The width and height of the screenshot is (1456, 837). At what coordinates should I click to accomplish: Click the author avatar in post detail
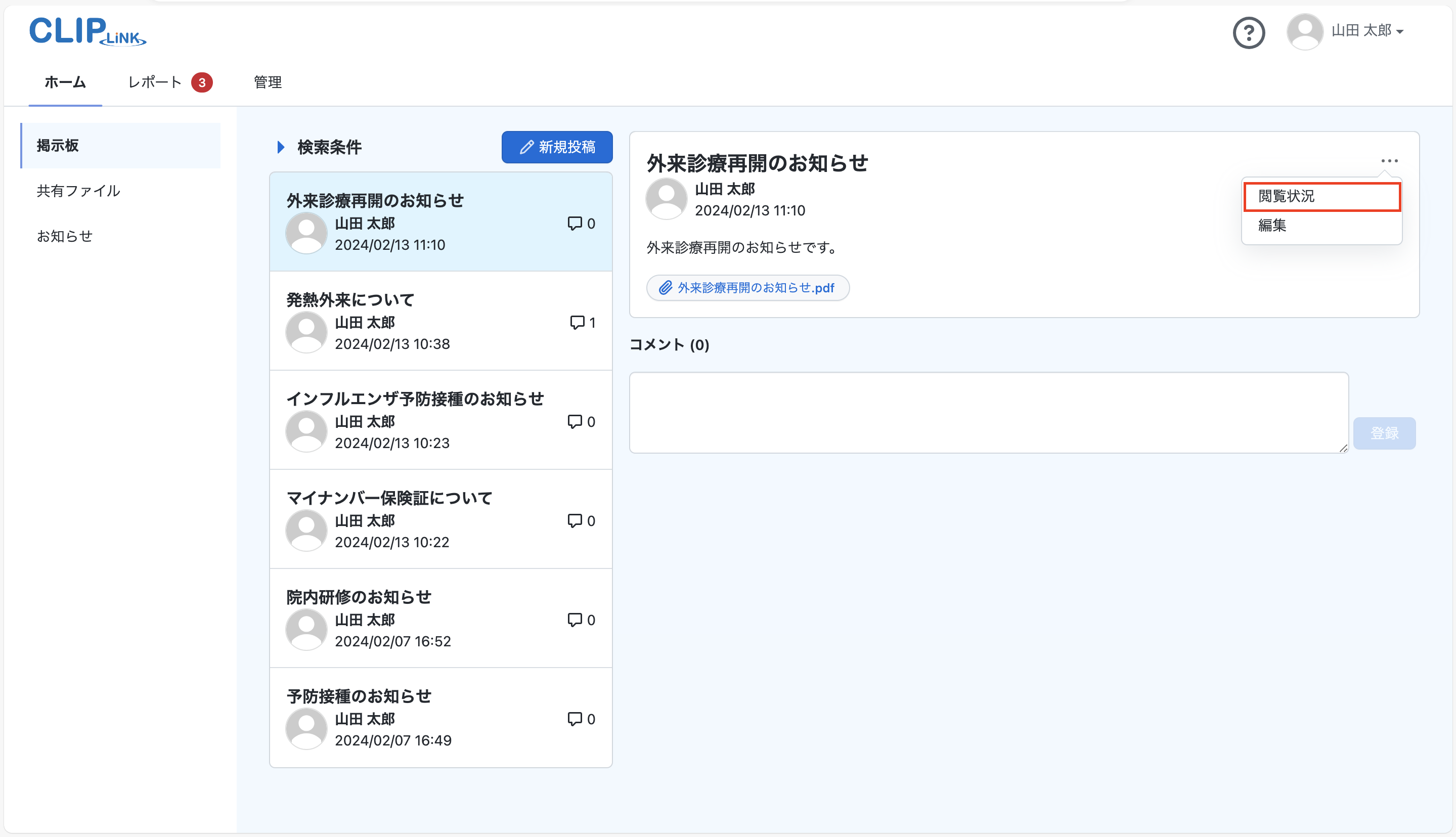coord(666,199)
